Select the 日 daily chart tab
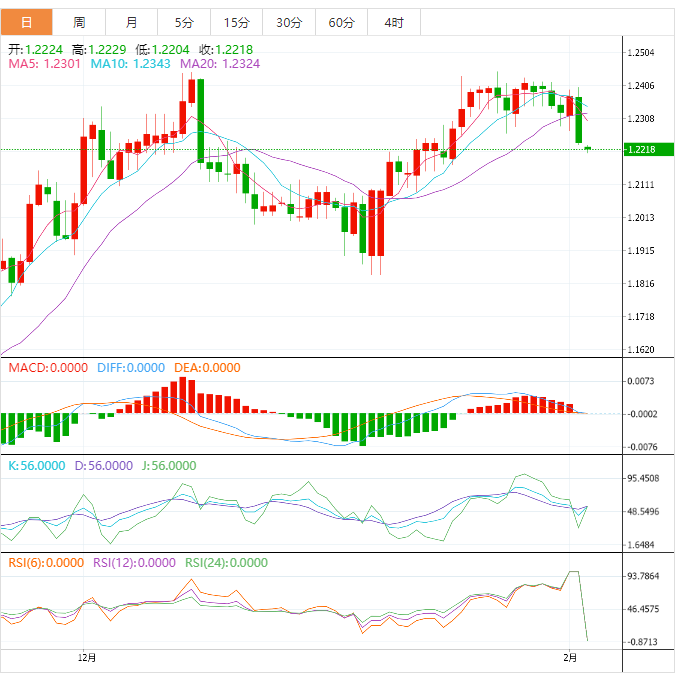This screenshot has height=678, width=682. 26,22
